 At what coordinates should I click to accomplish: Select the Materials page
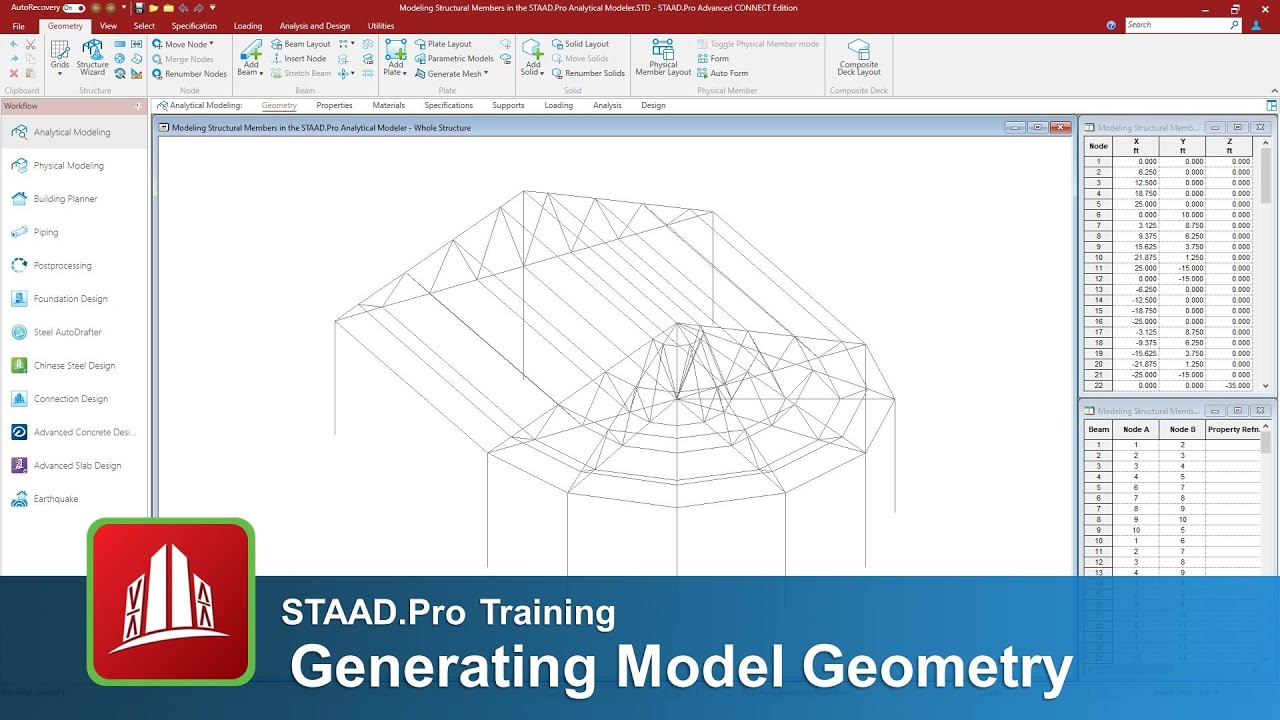(x=389, y=105)
